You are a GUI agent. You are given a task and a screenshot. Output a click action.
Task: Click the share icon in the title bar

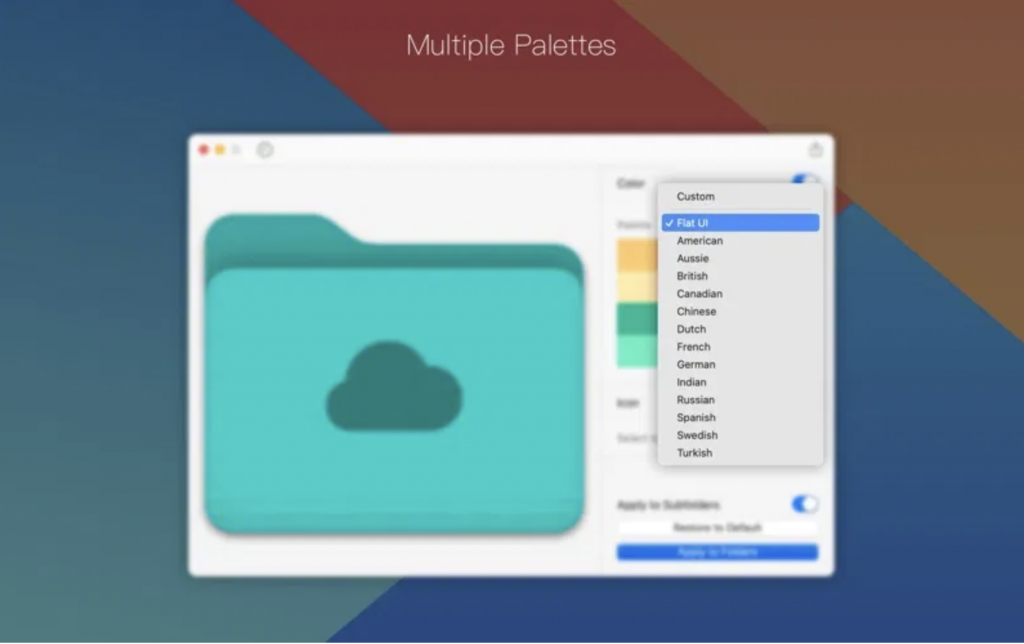[x=815, y=150]
